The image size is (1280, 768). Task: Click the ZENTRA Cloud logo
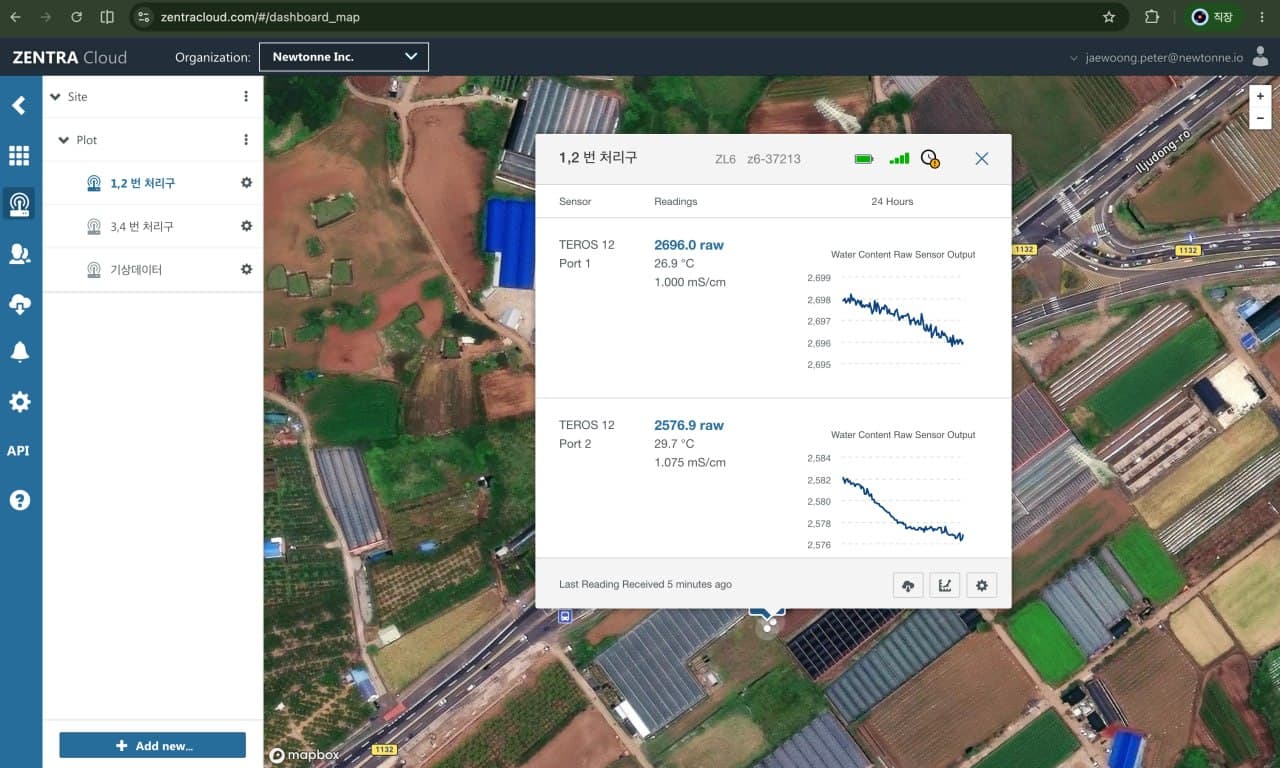[70, 57]
